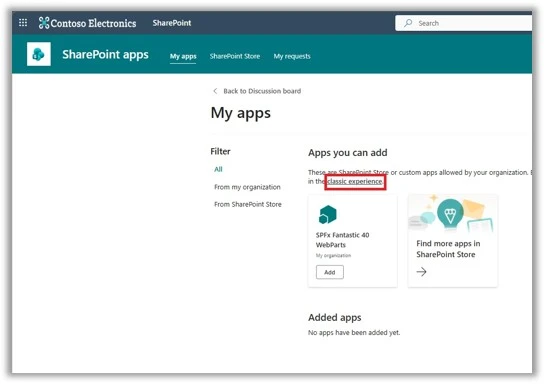Viewport: 544px width, 384px height.
Task: Filter by From SharePoint Store
Action: coord(248,204)
